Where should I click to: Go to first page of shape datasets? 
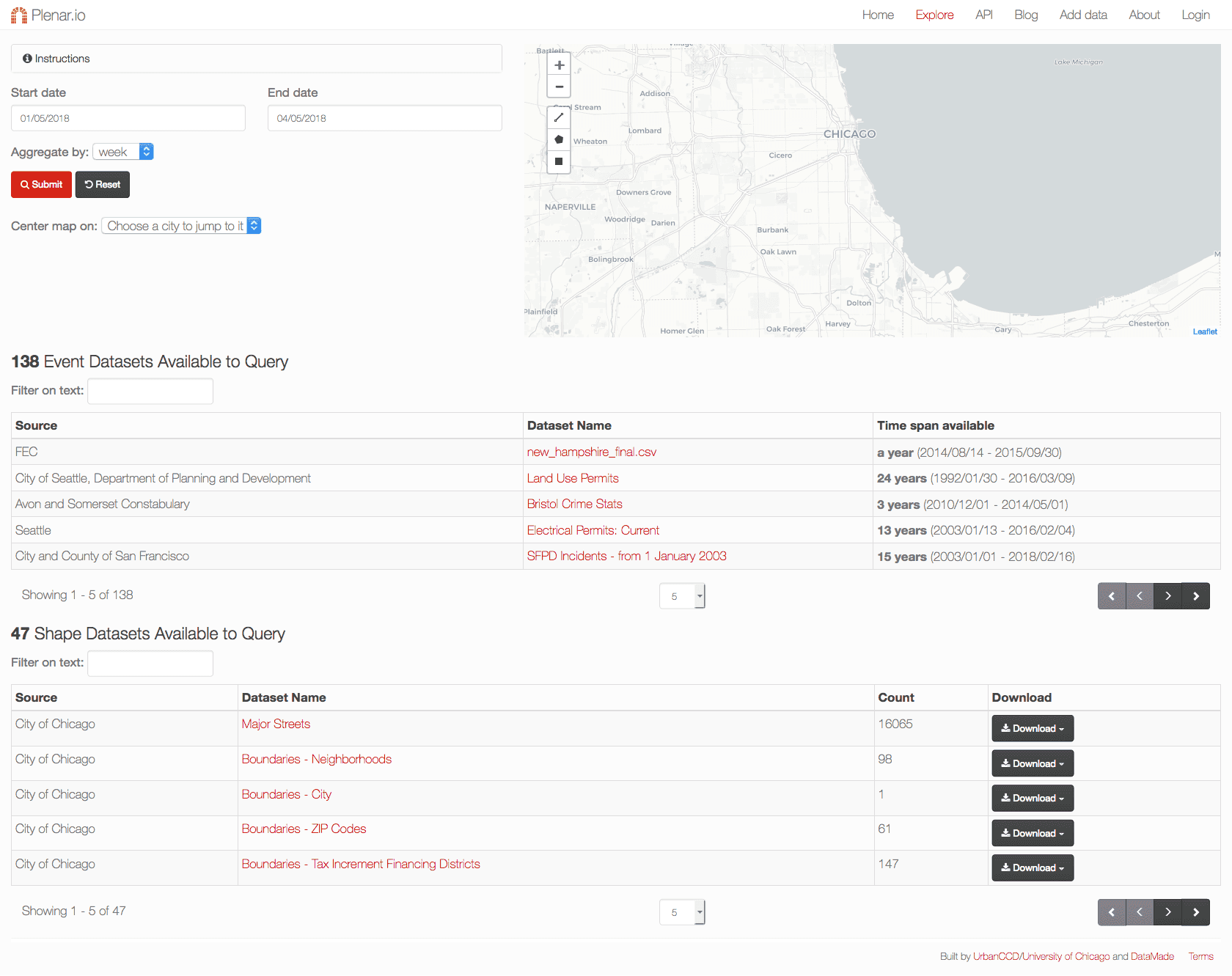click(1112, 912)
